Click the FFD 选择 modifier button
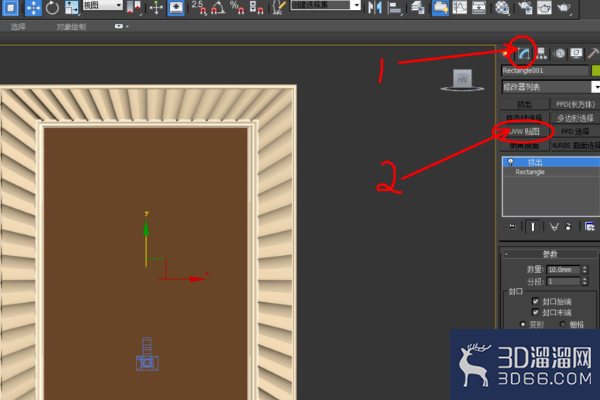This screenshot has width=600, height=400. (575, 132)
